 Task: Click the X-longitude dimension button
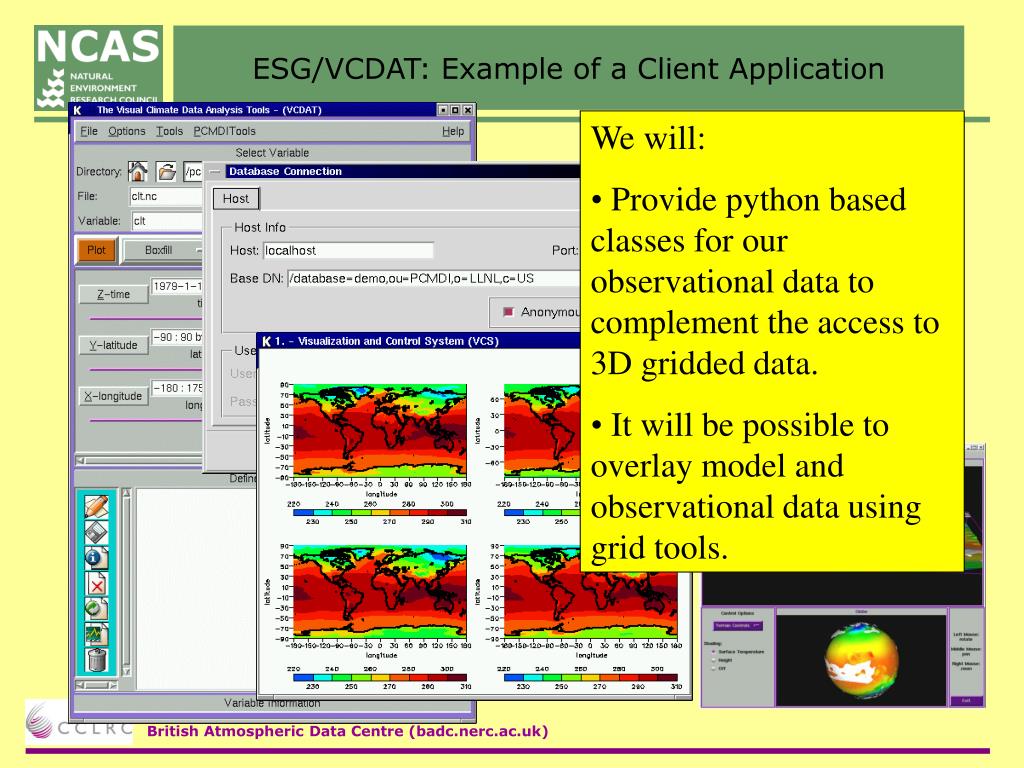114,396
